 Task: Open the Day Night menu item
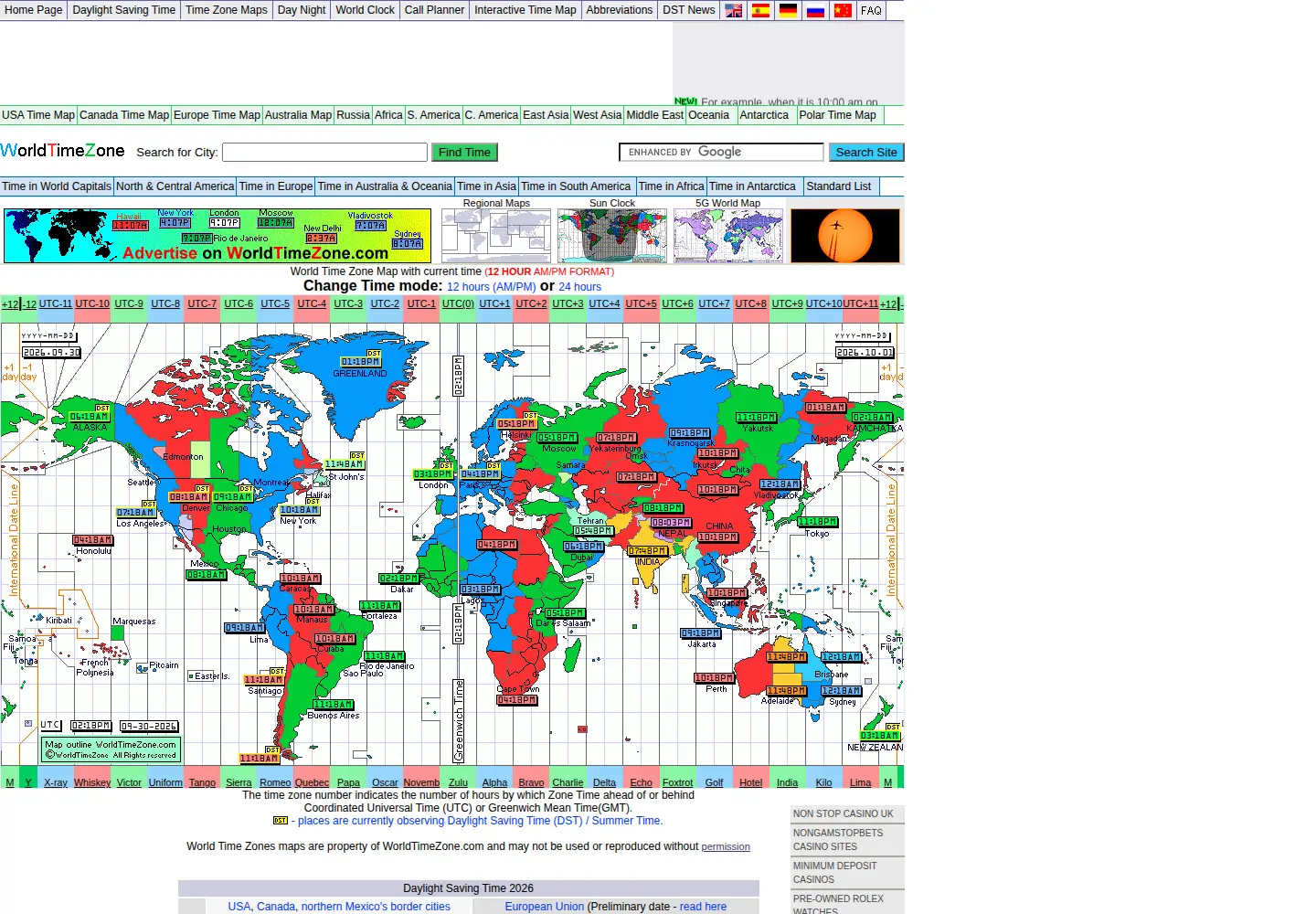pyautogui.click(x=302, y=10)
